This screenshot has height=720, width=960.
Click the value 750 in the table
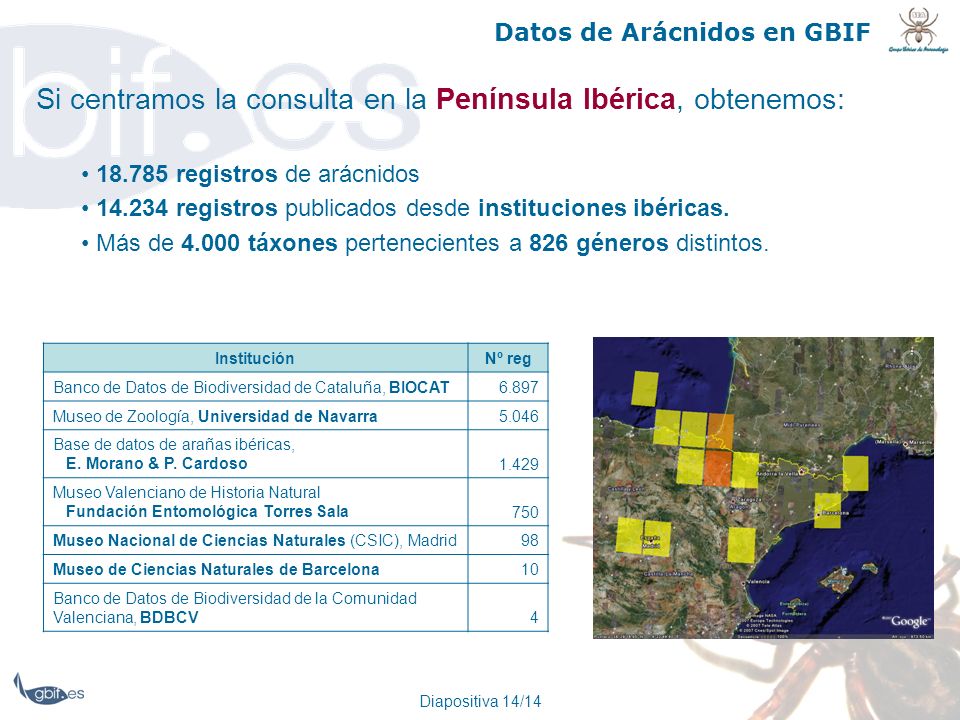(525, 512)
